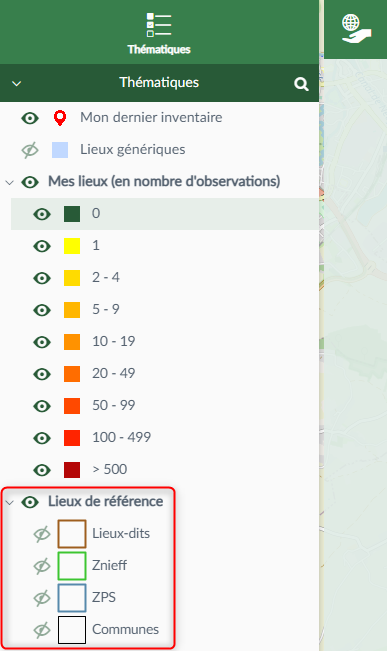
Task: Click the yellow swatch for 1 observation
Action: pyautogui.click(x=72, y=246)
